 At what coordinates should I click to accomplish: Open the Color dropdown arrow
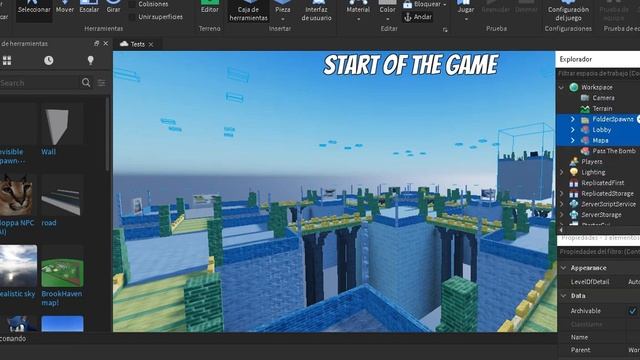click(x=387, y=19)
